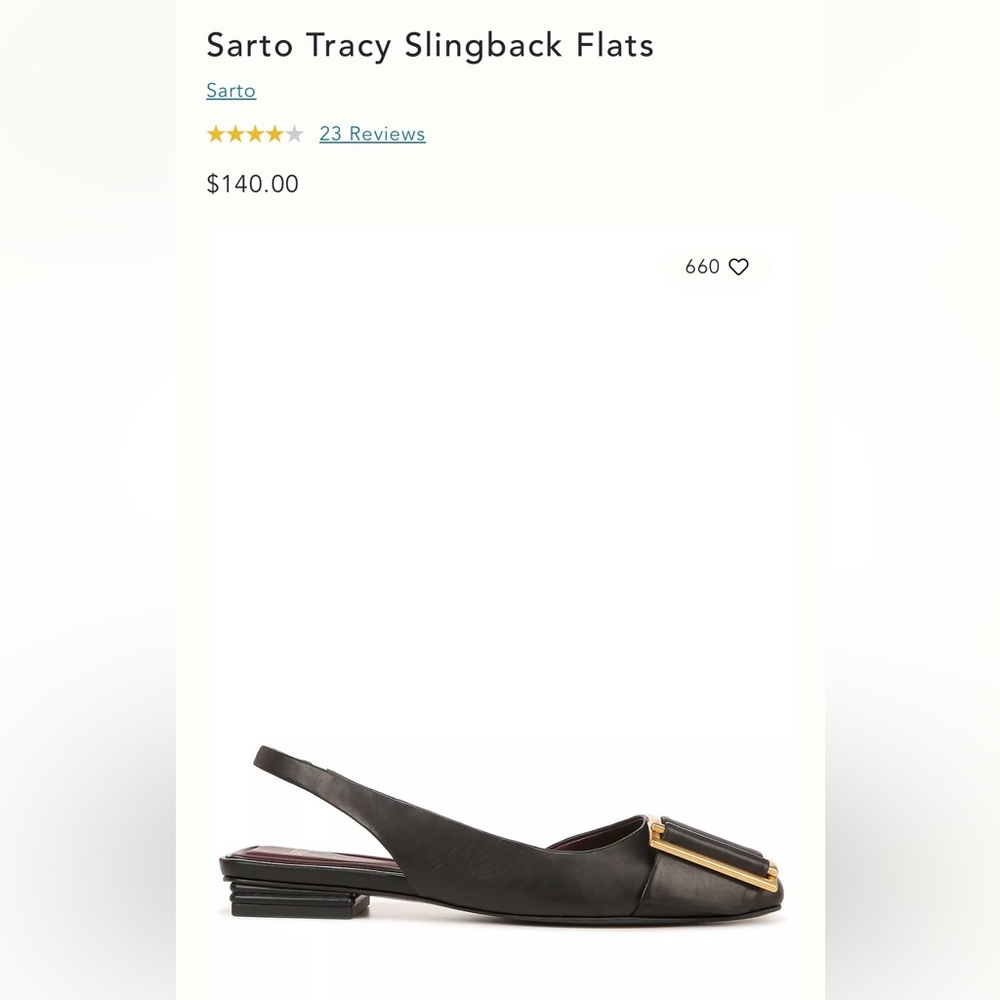Click the underlined Sarto text
Image resolution: width=1000 pixels, height=1000 pixels.
[230, 90]
